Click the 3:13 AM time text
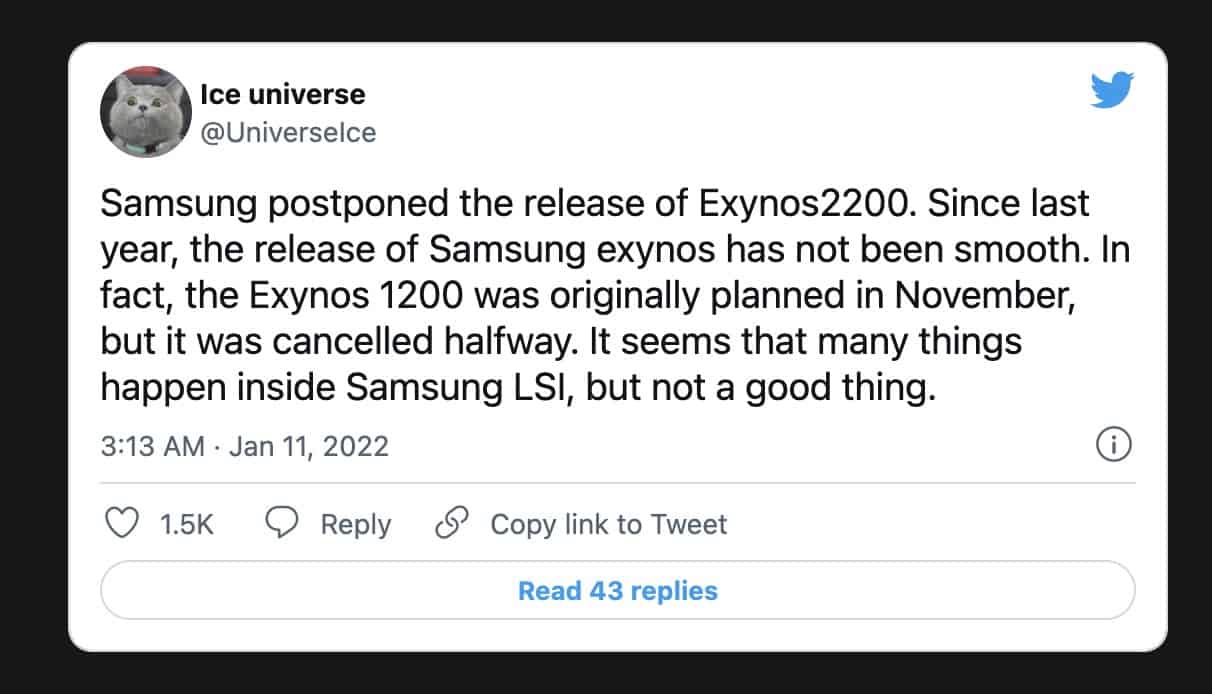The height and width of the screenshot is (694, 1212). [x=153, y=446]
